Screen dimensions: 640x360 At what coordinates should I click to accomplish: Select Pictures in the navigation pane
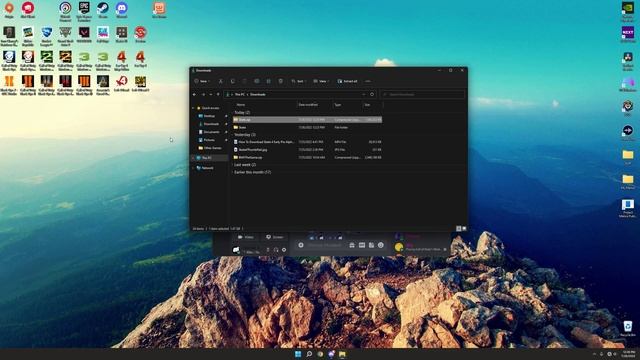pyautogui.click(x=209, y=140)
